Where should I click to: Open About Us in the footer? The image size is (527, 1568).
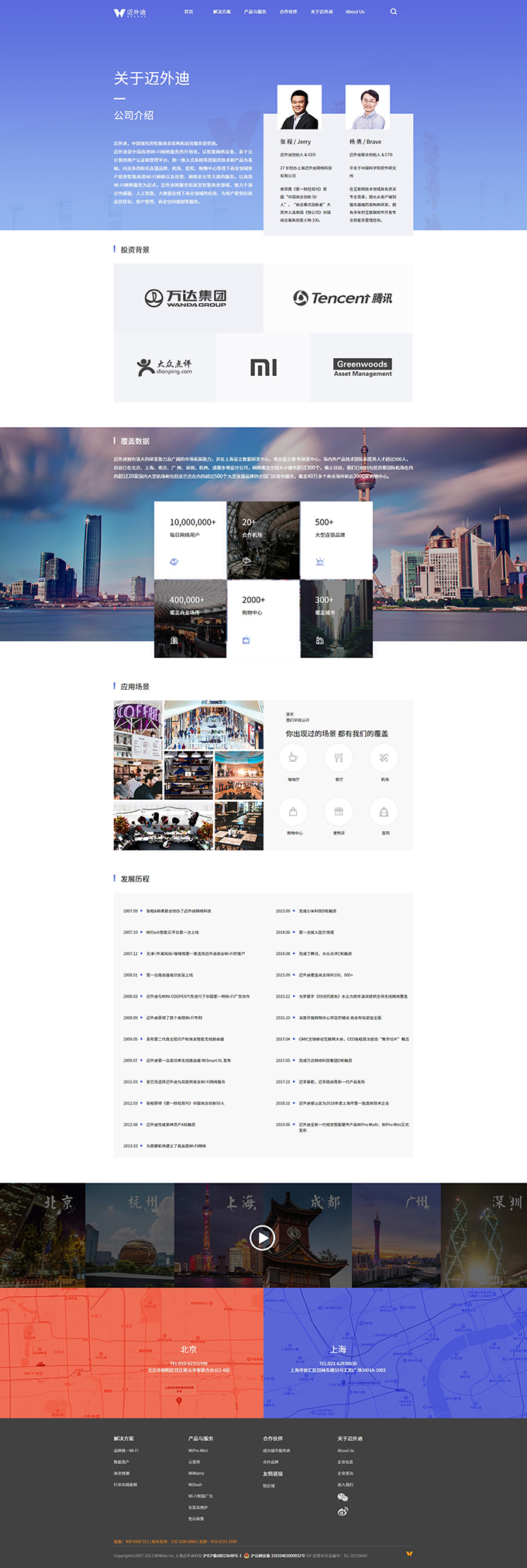pyautogui.click(x=346, y=1450)
